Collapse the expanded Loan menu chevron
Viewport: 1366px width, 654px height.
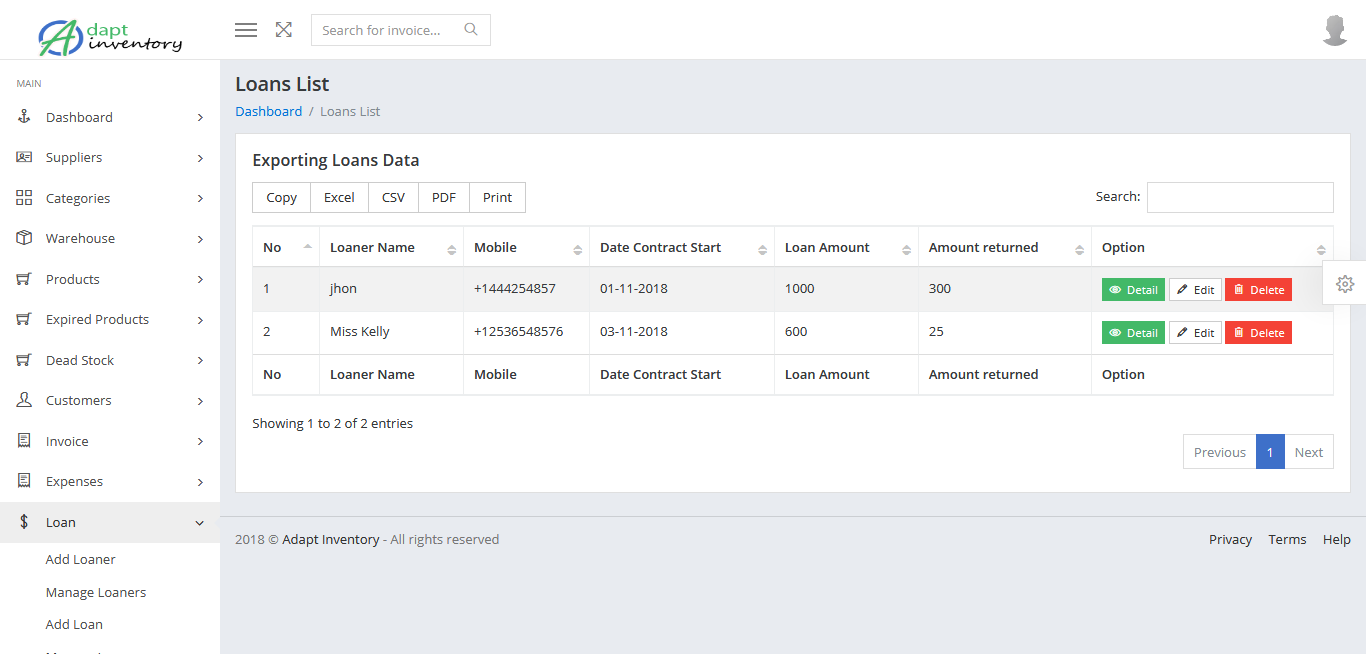click(x=199, y=522)
